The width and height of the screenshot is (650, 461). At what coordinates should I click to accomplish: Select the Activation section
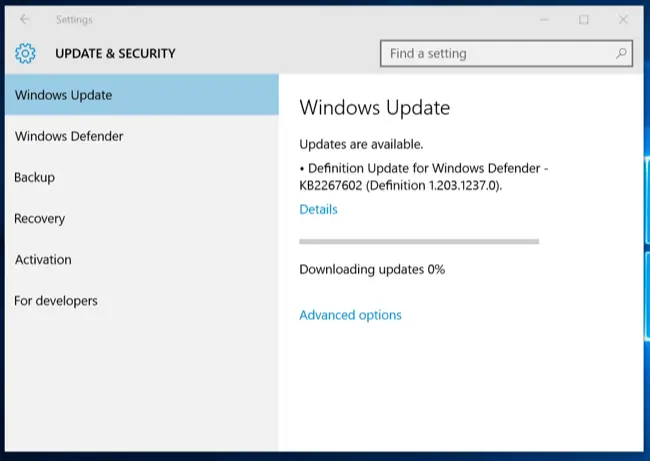(142, 260)
